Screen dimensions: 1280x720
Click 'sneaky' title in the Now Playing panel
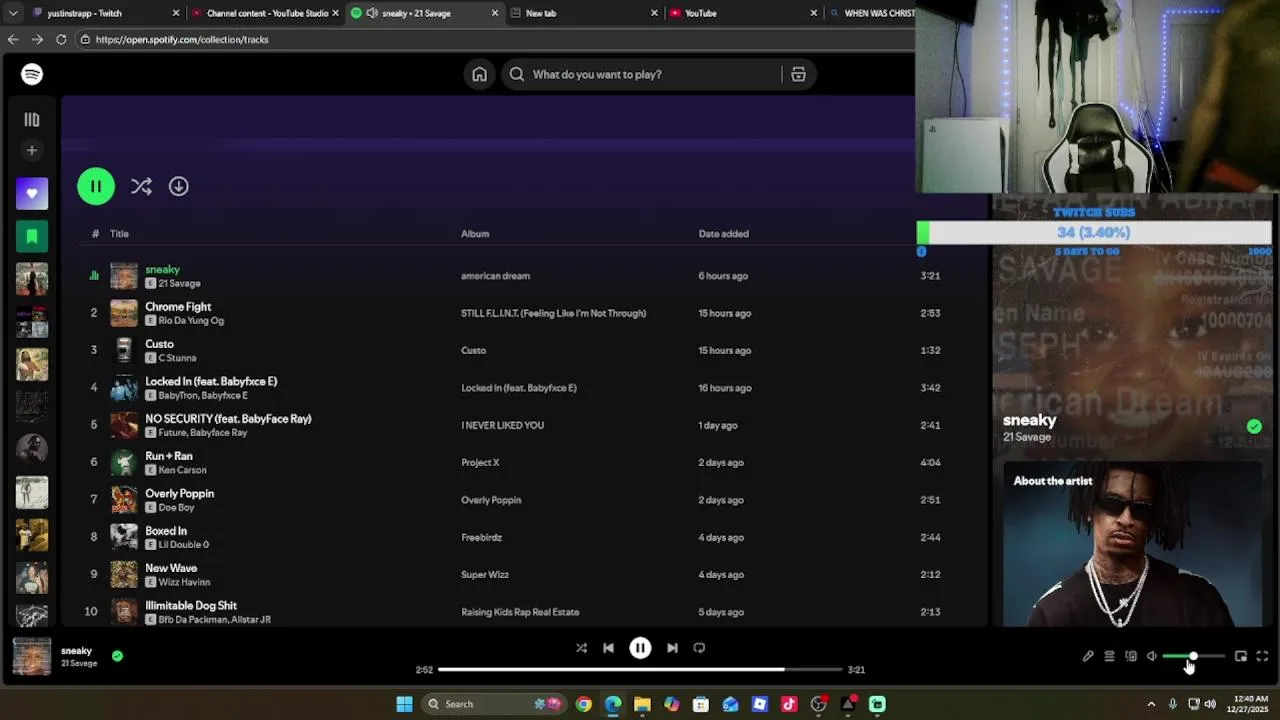tap(1029, 421)
